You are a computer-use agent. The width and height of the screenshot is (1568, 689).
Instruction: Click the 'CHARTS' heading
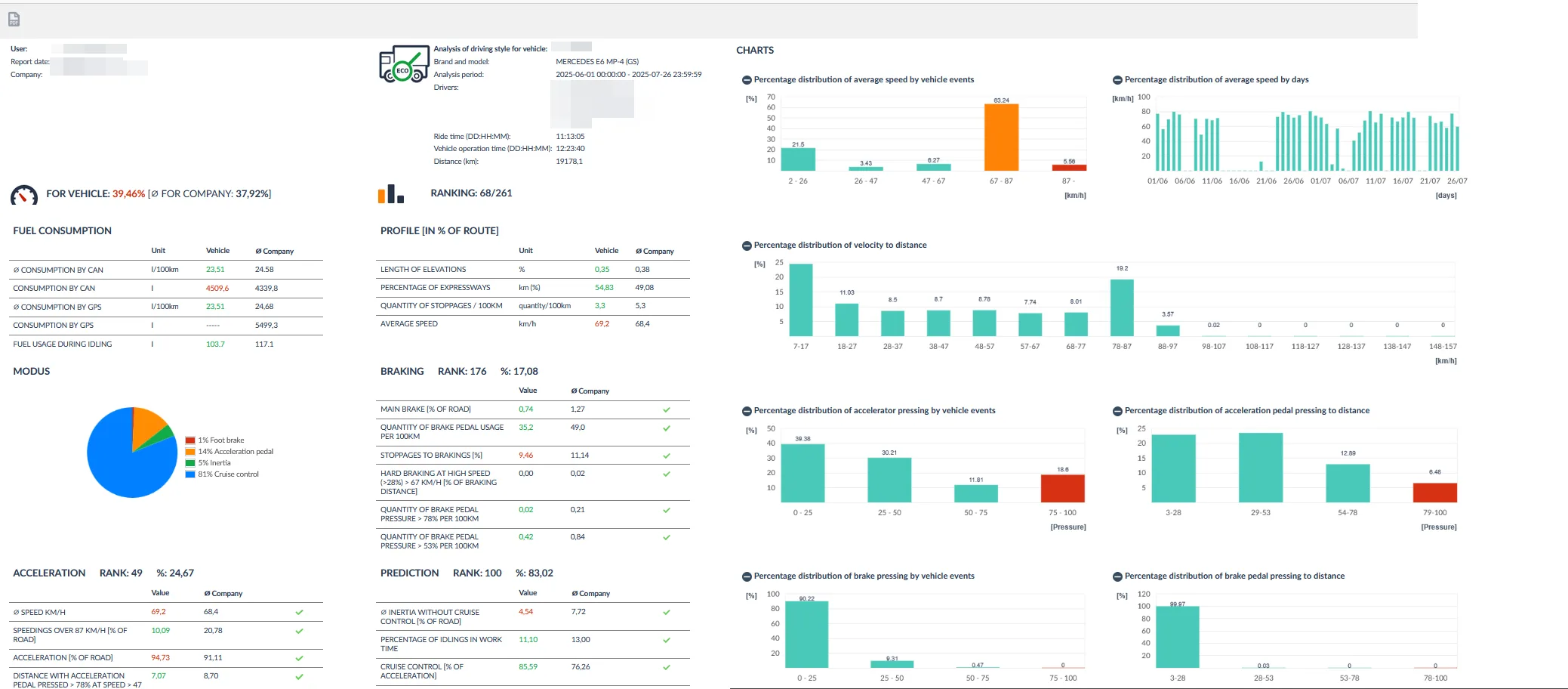tap(755, 51)
